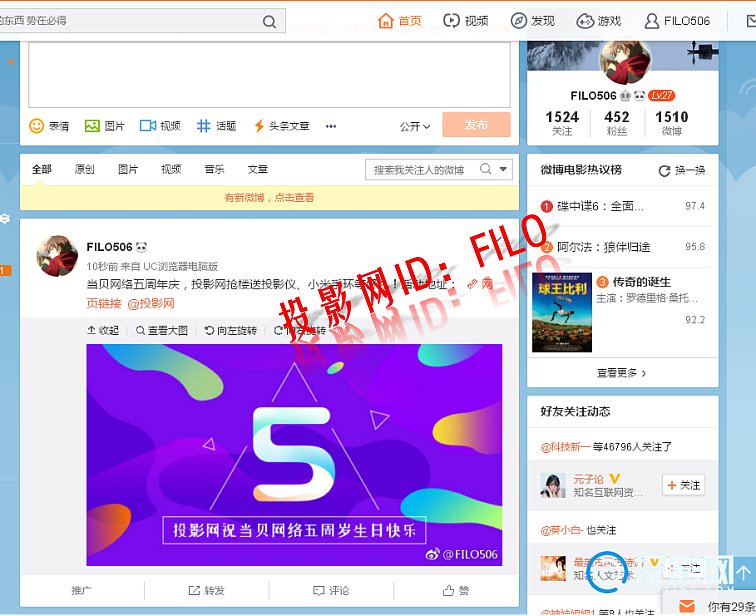Add a picture with the 图片 icon
Screen dimensions: 756x616
(105, 126)
